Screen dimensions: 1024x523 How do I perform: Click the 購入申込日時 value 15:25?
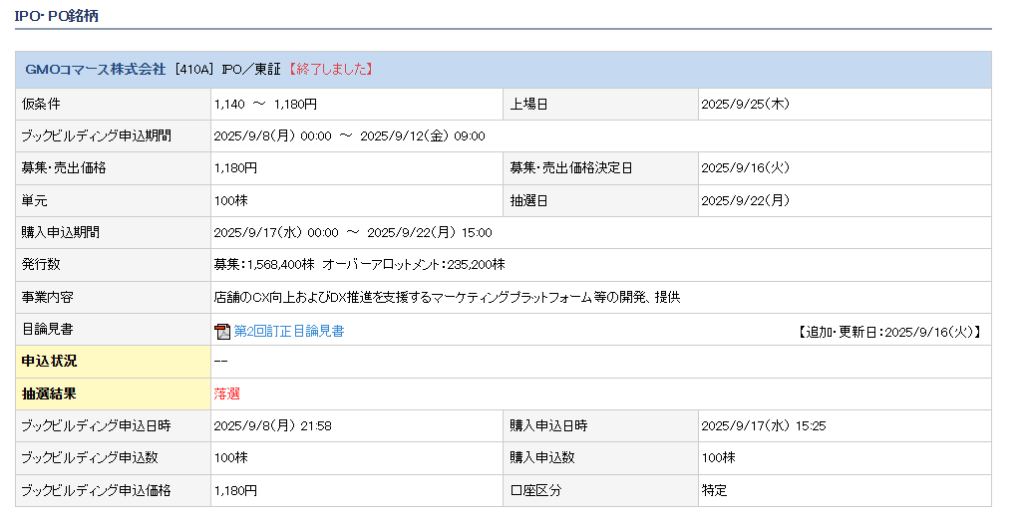[763, 426]
